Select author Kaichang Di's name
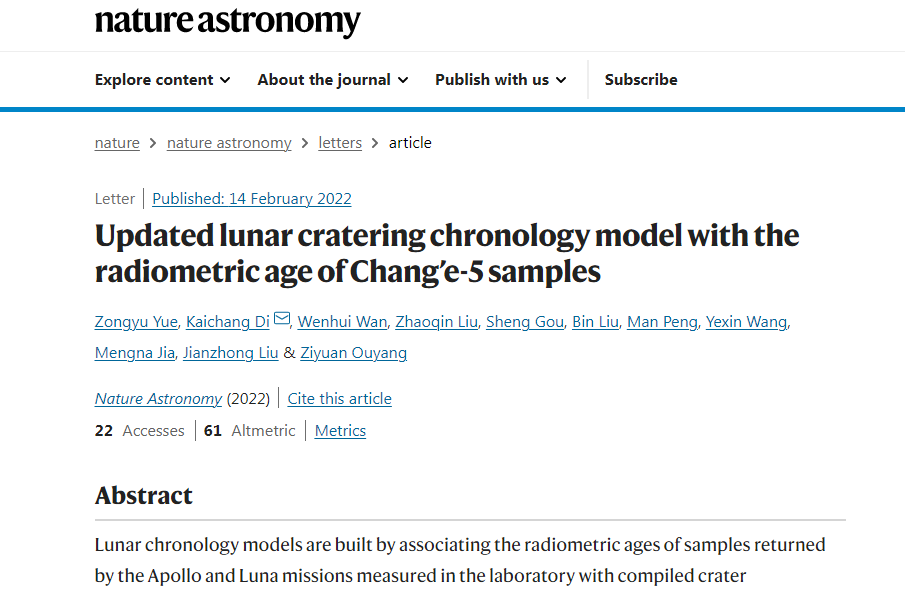Viewport: 905px width, 598px height. (x=228, y=322)
